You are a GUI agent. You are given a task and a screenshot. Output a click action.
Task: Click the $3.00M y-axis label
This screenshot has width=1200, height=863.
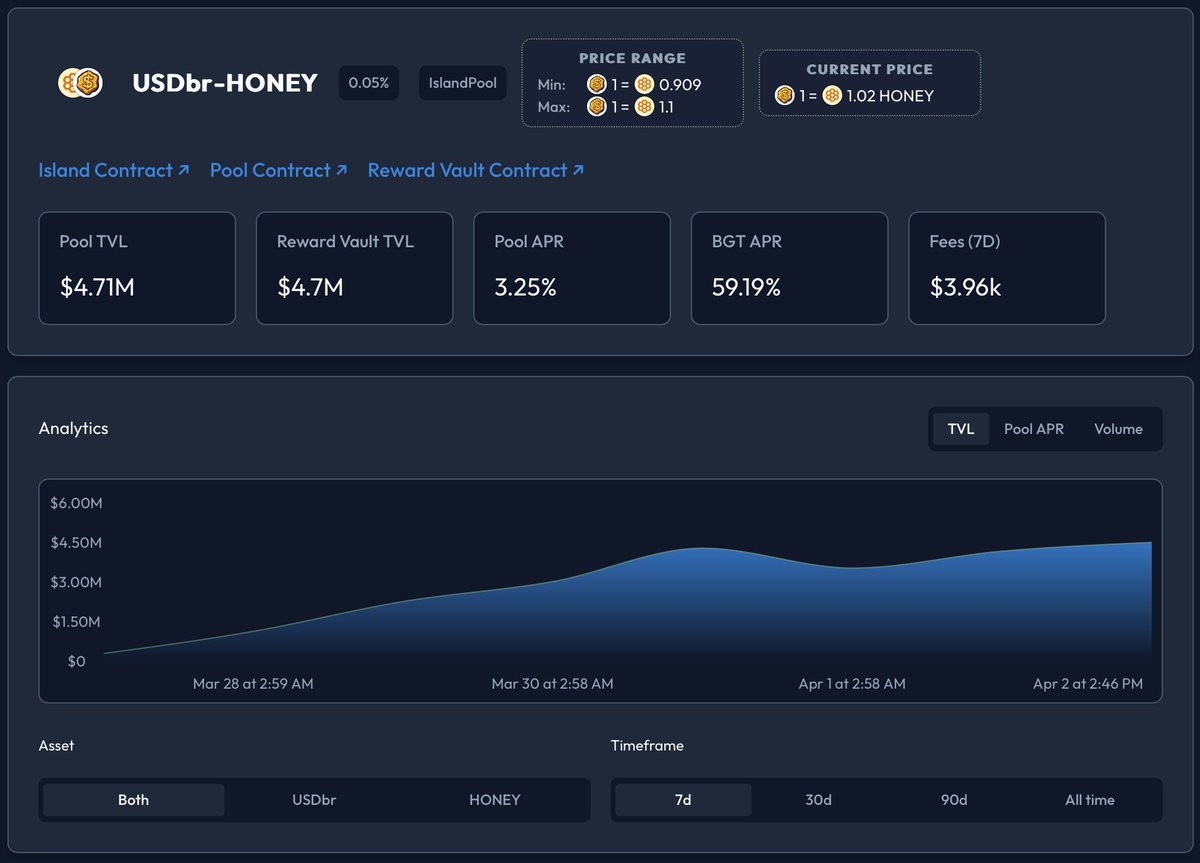point(76,582)
